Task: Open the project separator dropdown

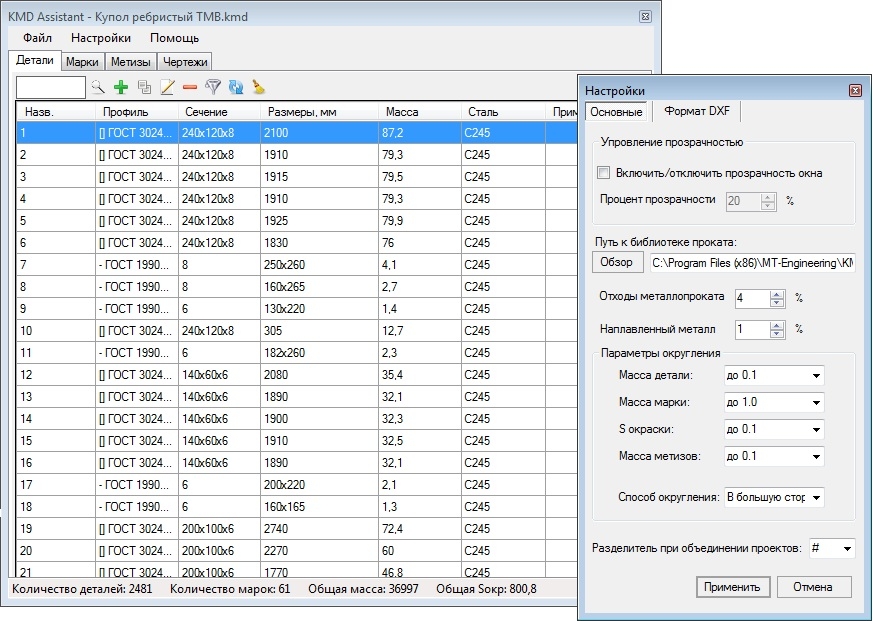Action: tap(847, 549)
